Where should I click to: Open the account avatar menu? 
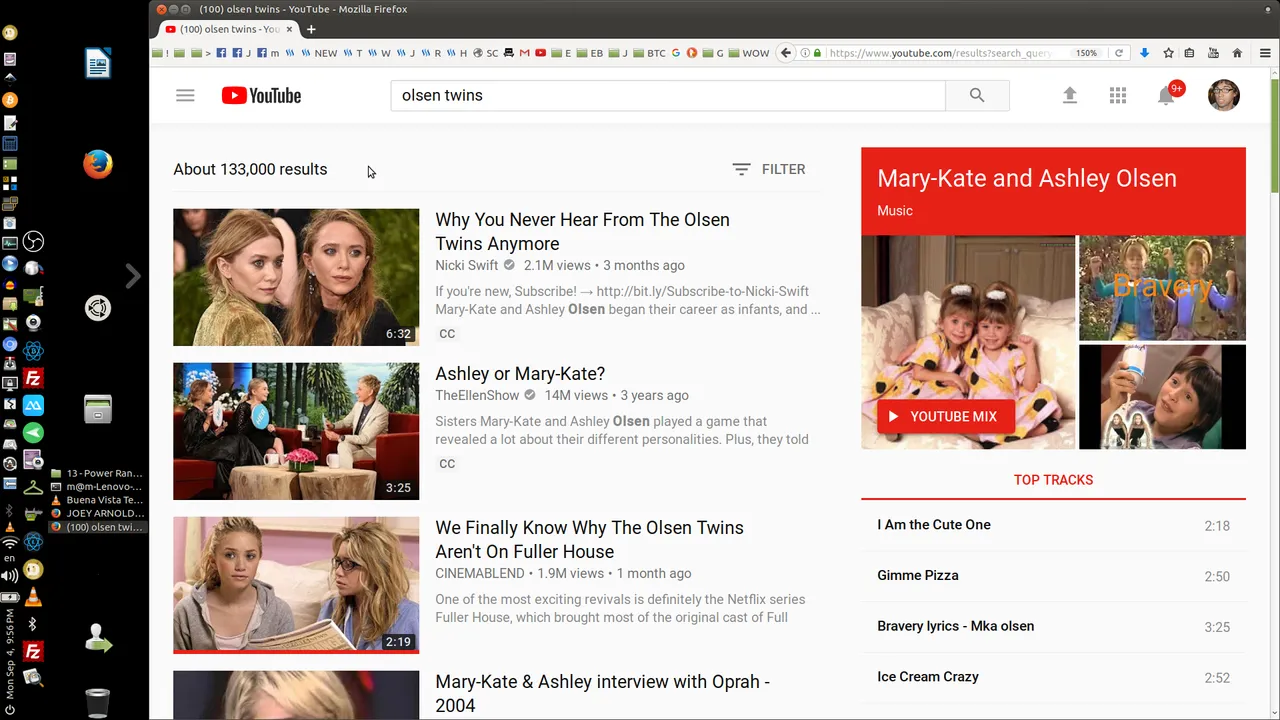click(x=1224, y=95)
